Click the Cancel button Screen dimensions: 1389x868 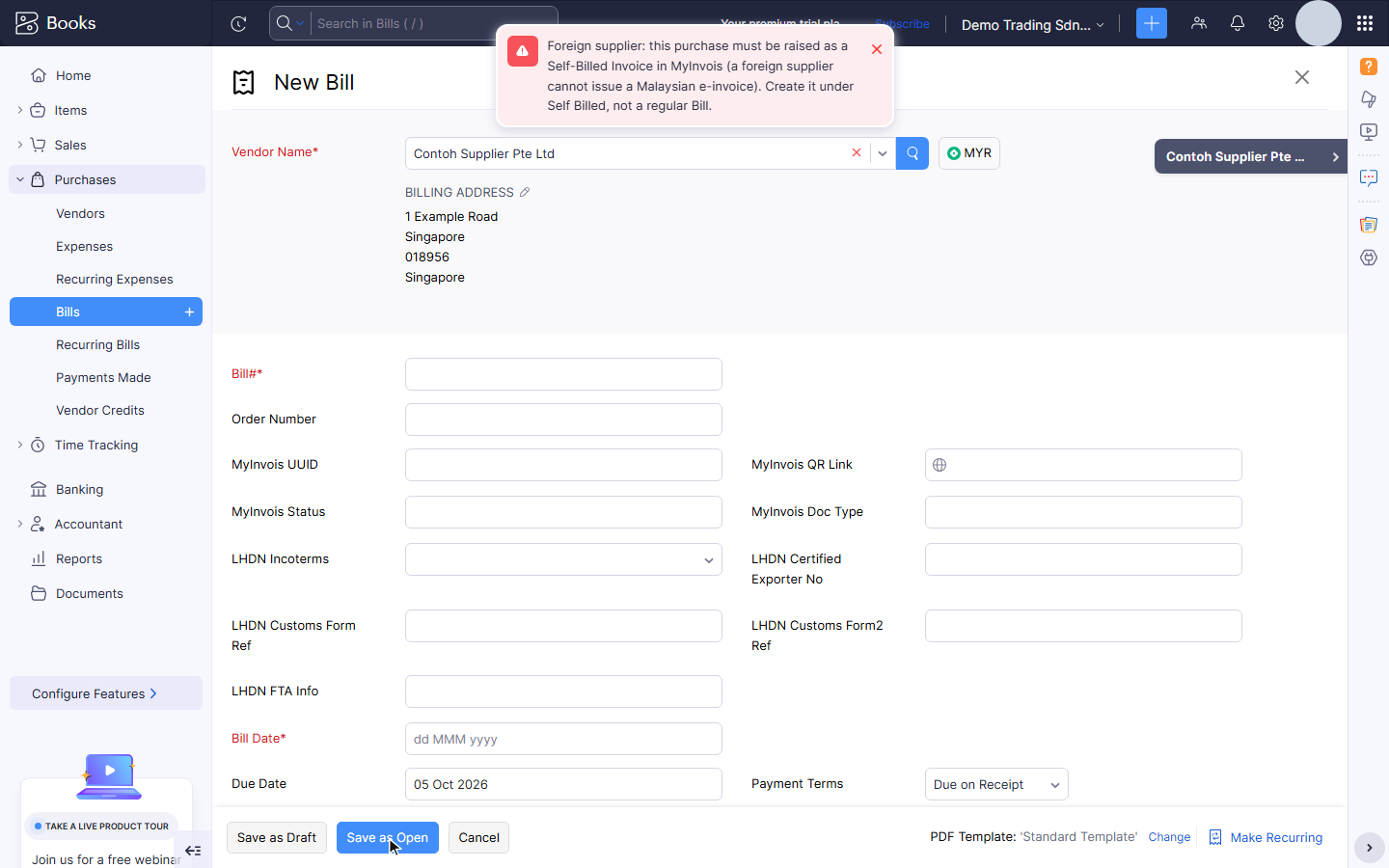pyautogui.click(x=478, y=837)
